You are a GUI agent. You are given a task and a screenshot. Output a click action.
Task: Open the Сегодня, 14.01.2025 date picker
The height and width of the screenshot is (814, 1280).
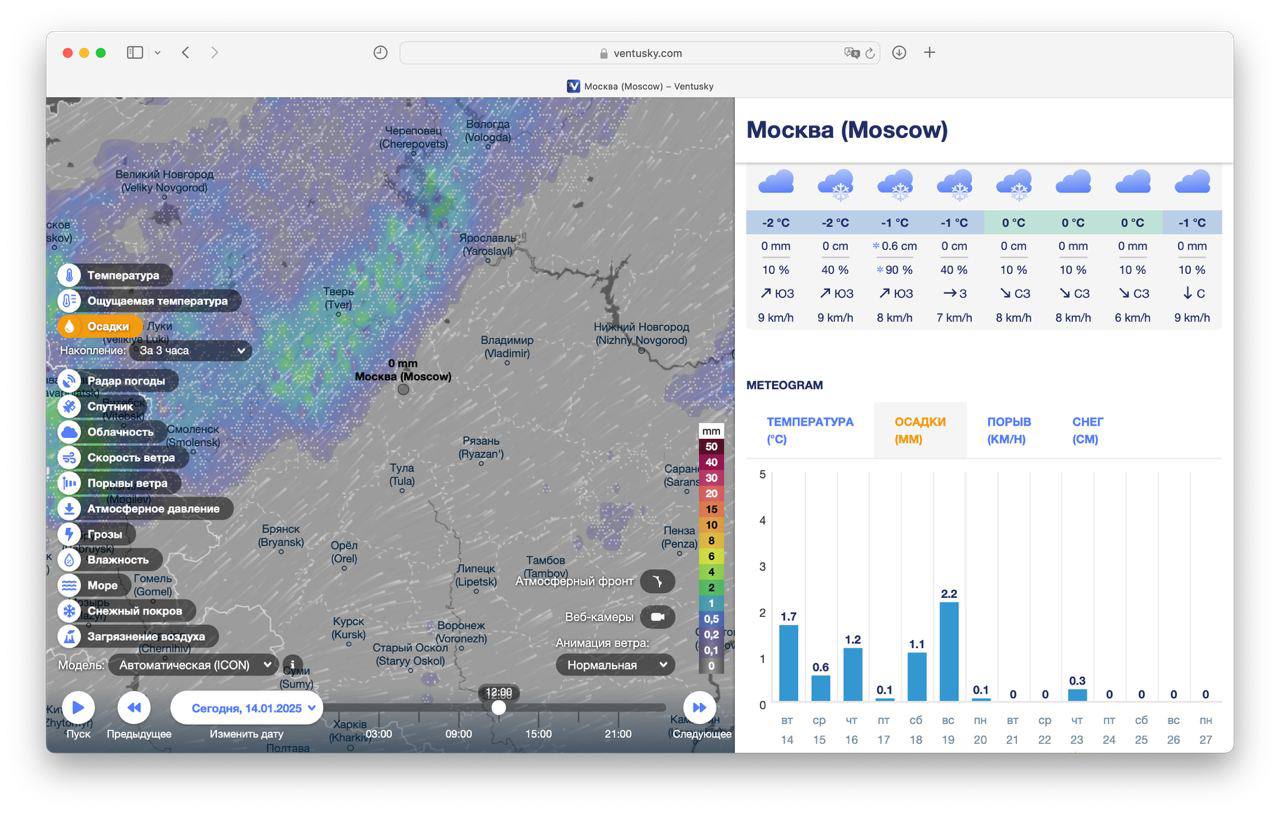pos(247,708)
